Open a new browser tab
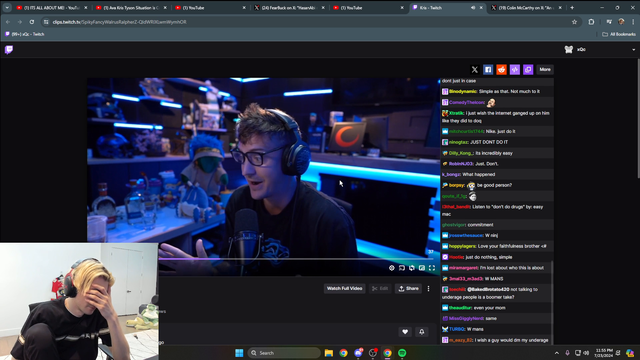 point(572,8)
